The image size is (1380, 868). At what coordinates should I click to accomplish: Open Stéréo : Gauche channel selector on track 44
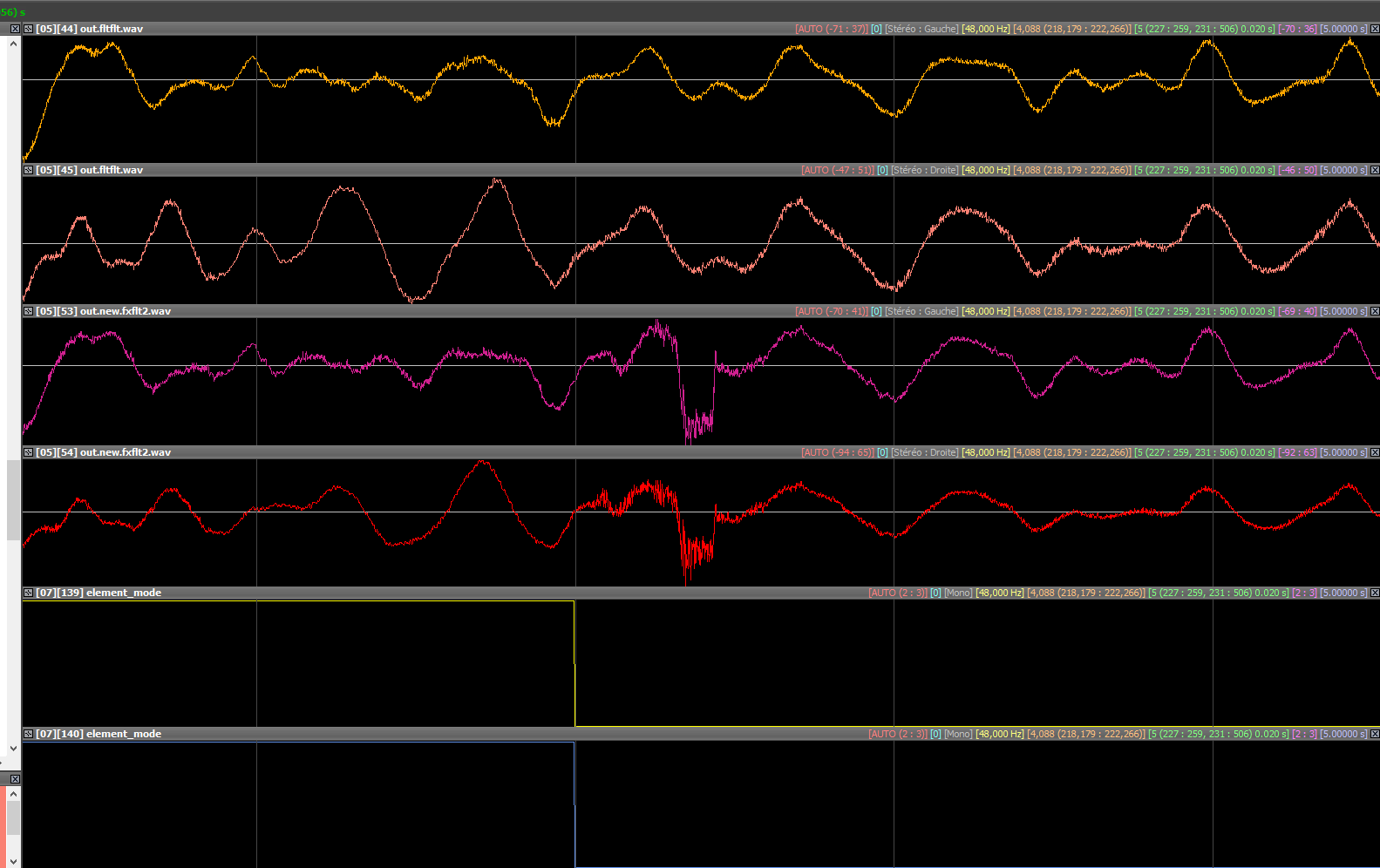click(x=921, y=29)
